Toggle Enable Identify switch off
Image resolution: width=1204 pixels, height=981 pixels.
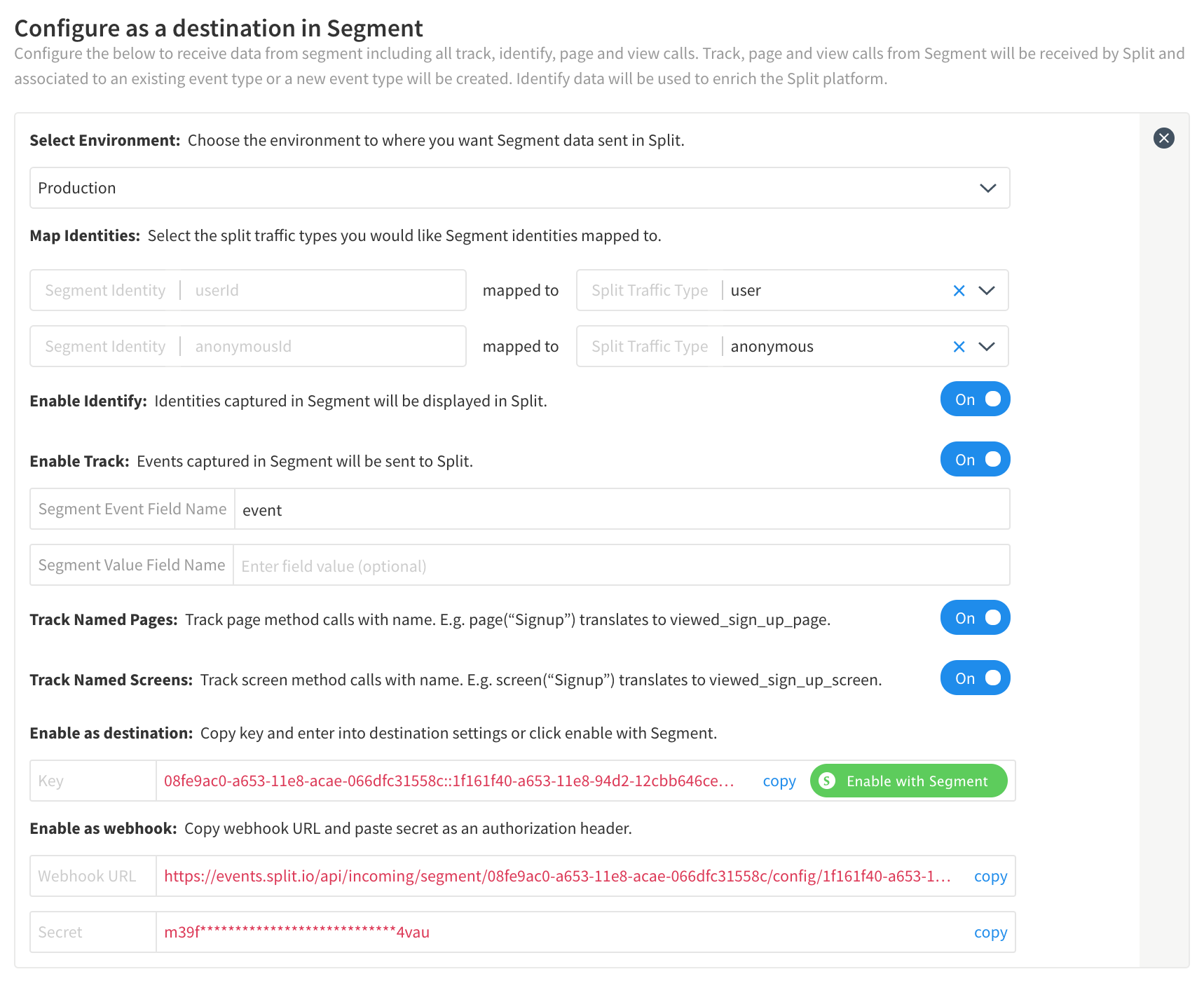975,399
